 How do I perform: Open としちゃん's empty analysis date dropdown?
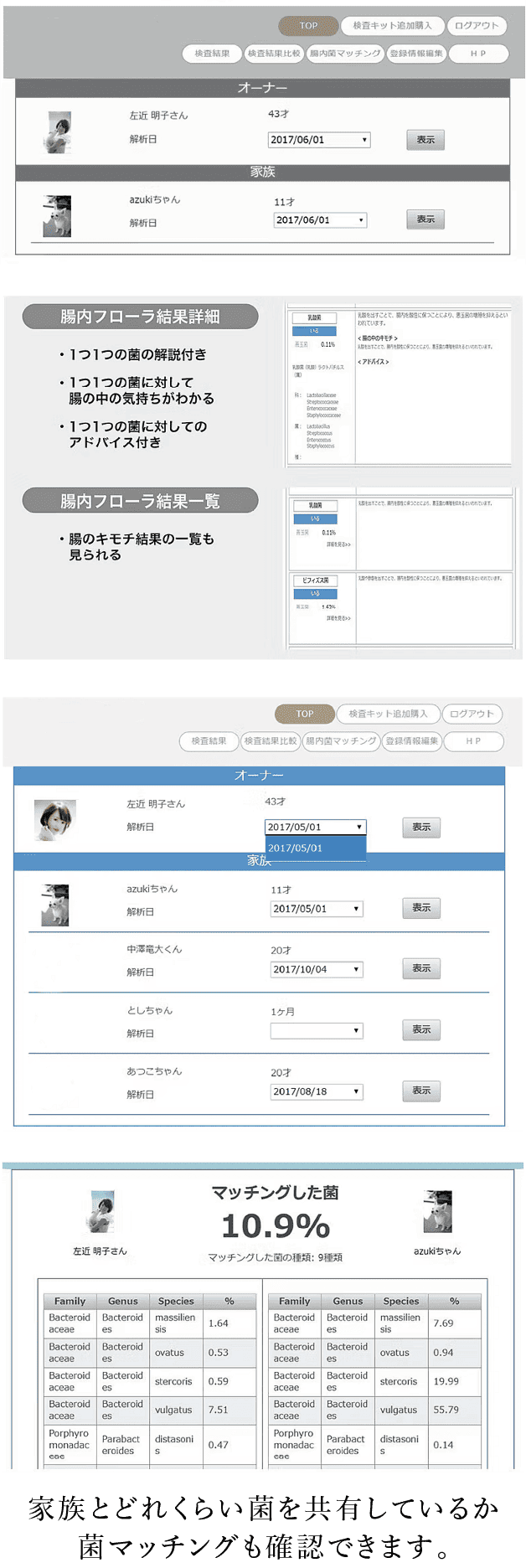(317, 1030)
